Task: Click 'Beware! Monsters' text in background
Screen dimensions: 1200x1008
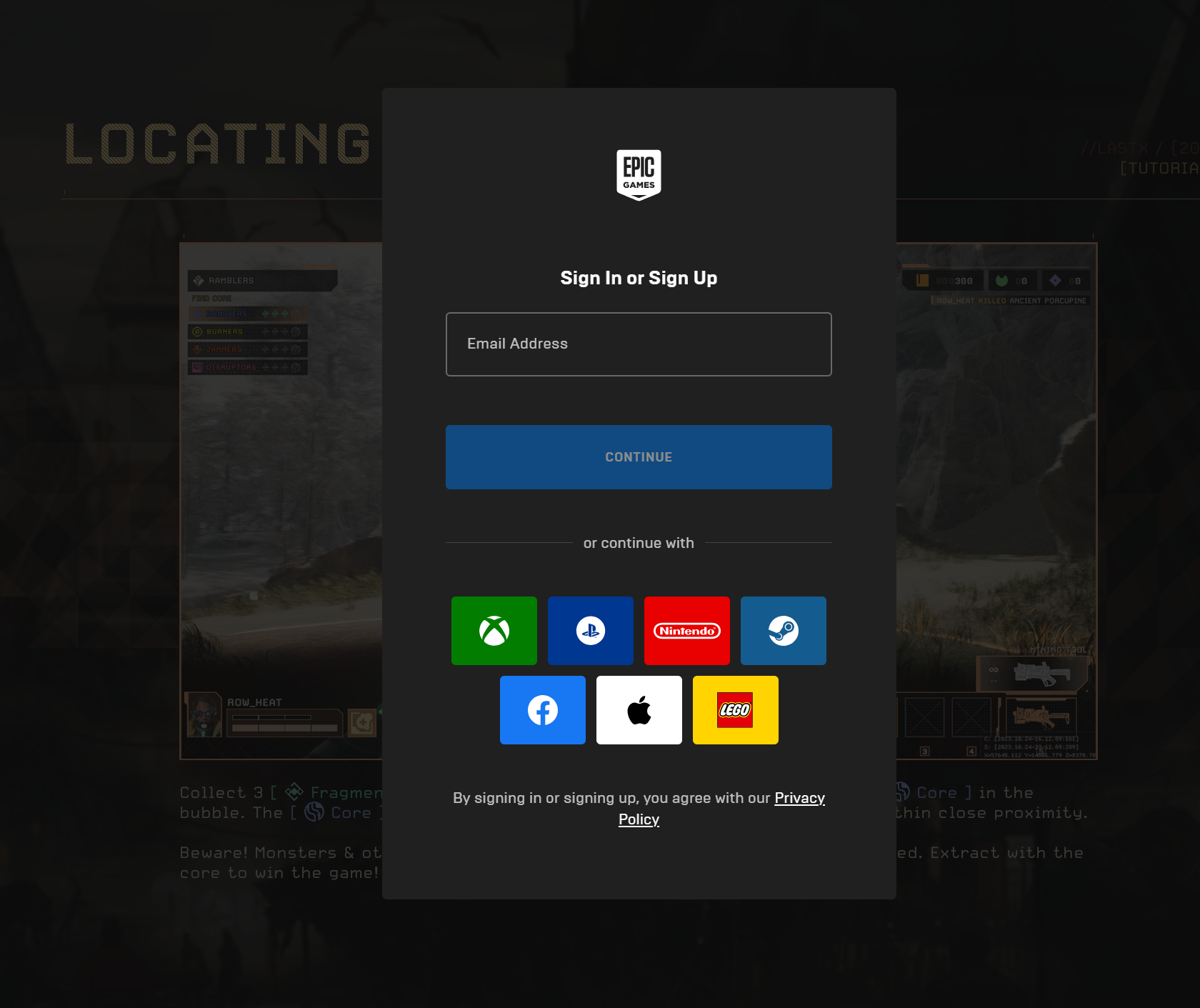Action: point(258,853)
